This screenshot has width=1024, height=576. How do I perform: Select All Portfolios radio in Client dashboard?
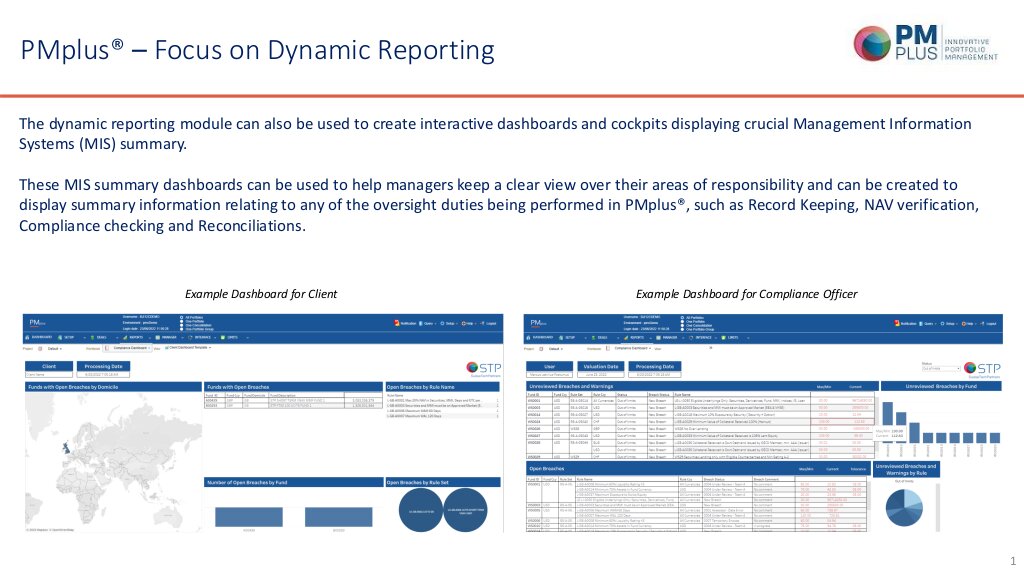pyautogui.click(x=182, y=317)
